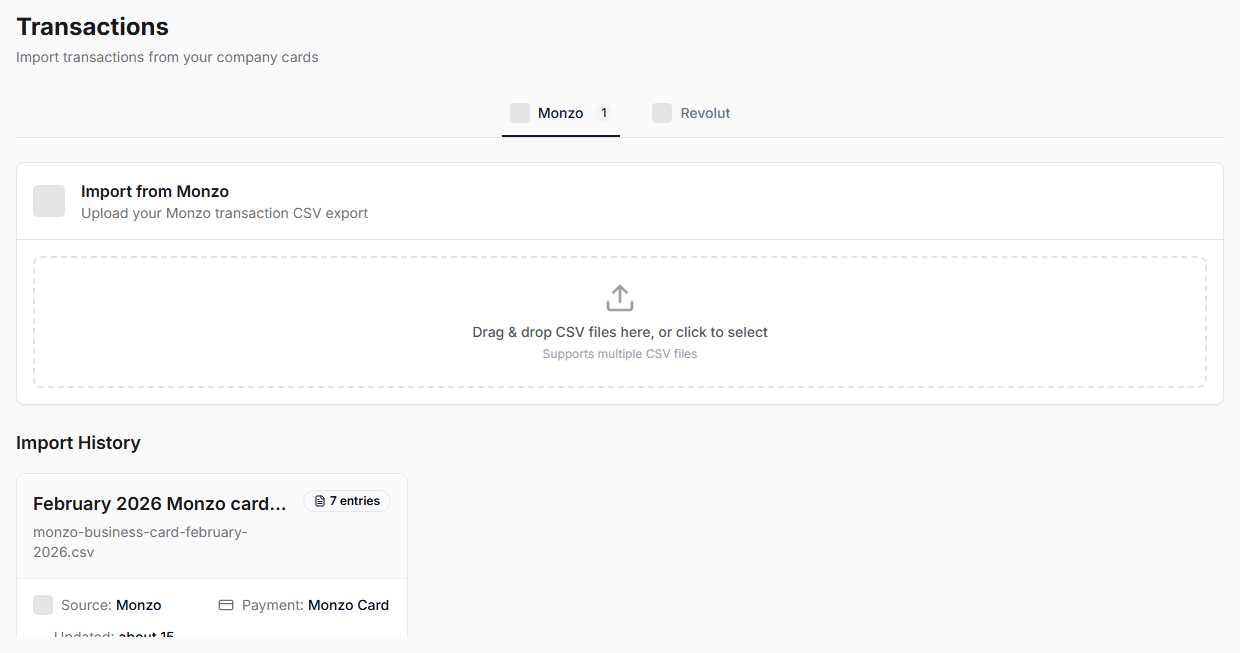This screenshot has height=653, width=1240.
Task: Click the 'Payment: Monzo Card' value
Action: (x=348, y=605)
